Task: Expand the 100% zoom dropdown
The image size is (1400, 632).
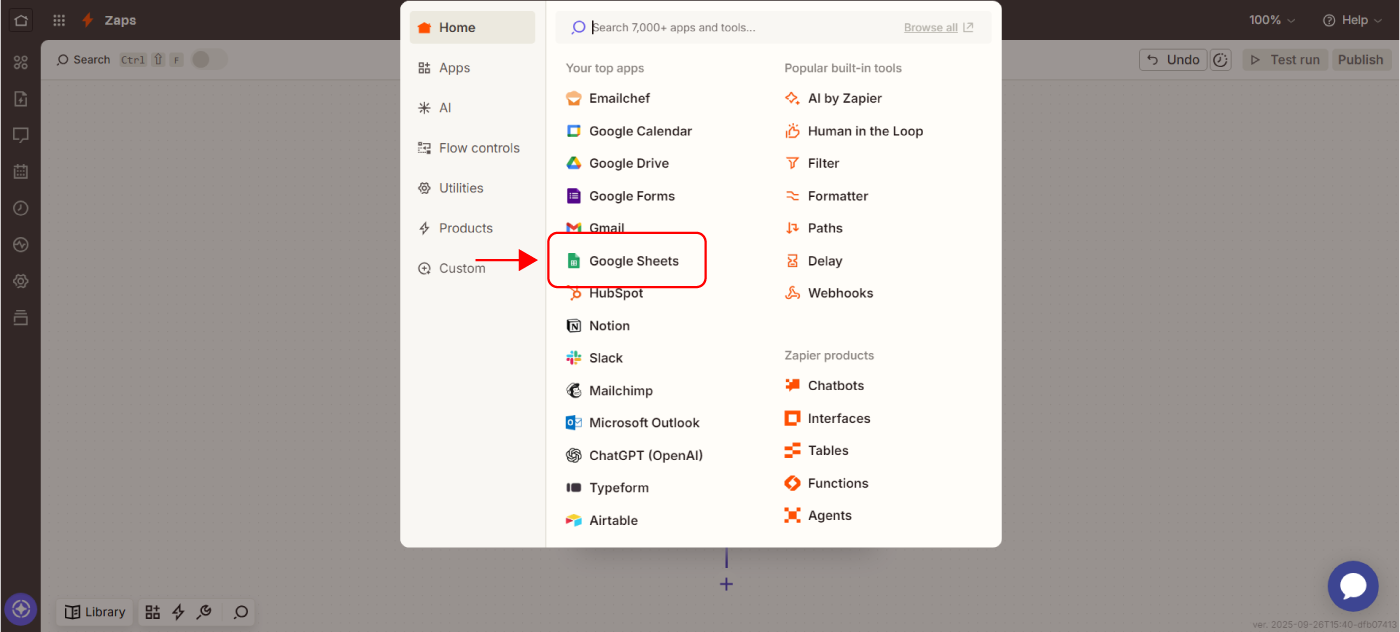Action: point(1271,20)
